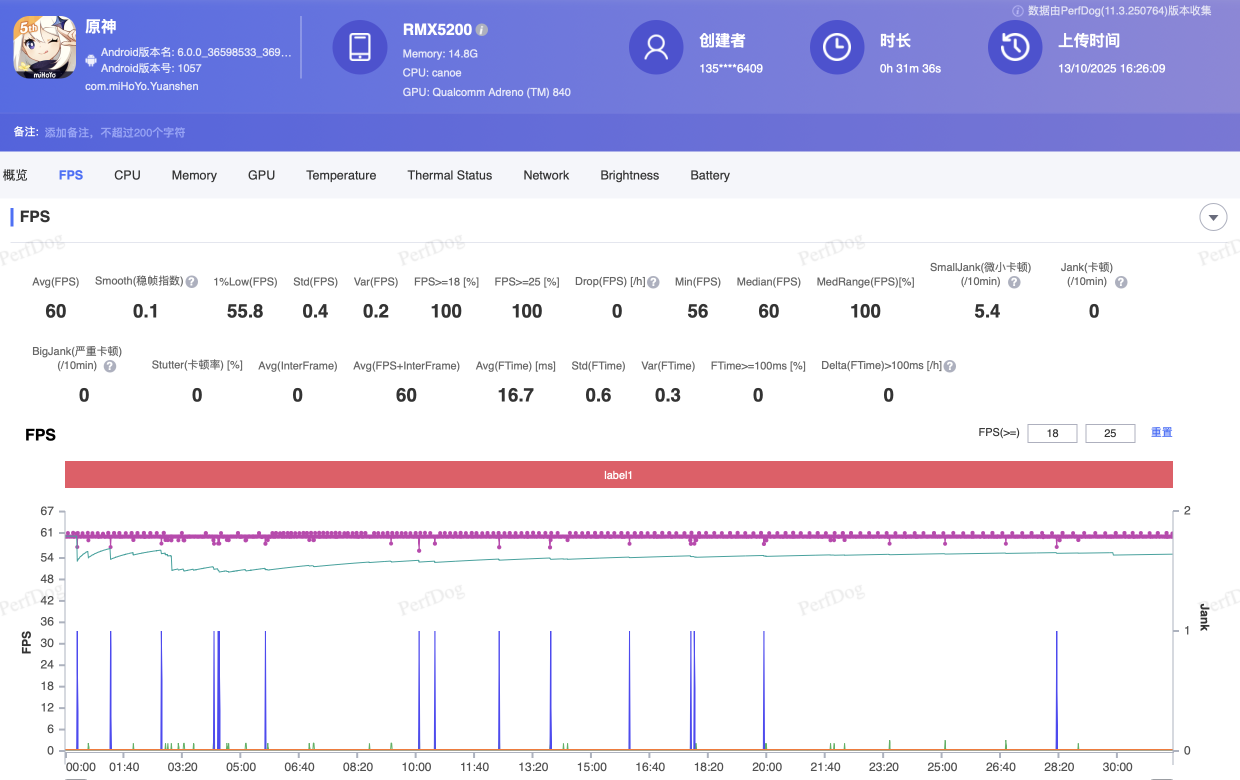1240x780 pixels.
Task: Click the phone device icon
Action: (x=360, y=47)
